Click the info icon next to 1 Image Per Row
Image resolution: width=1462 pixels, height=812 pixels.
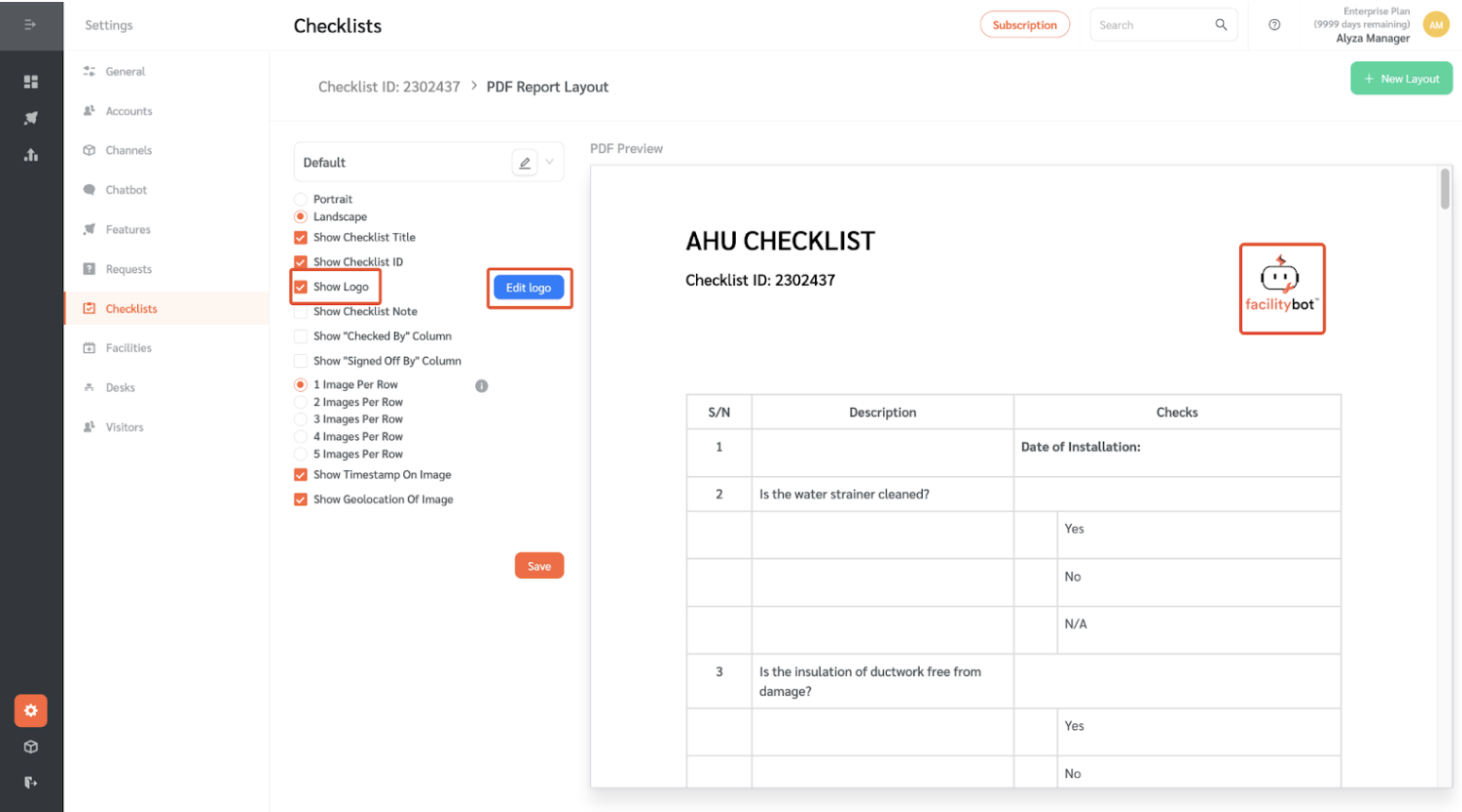click(x=483, y=385)
